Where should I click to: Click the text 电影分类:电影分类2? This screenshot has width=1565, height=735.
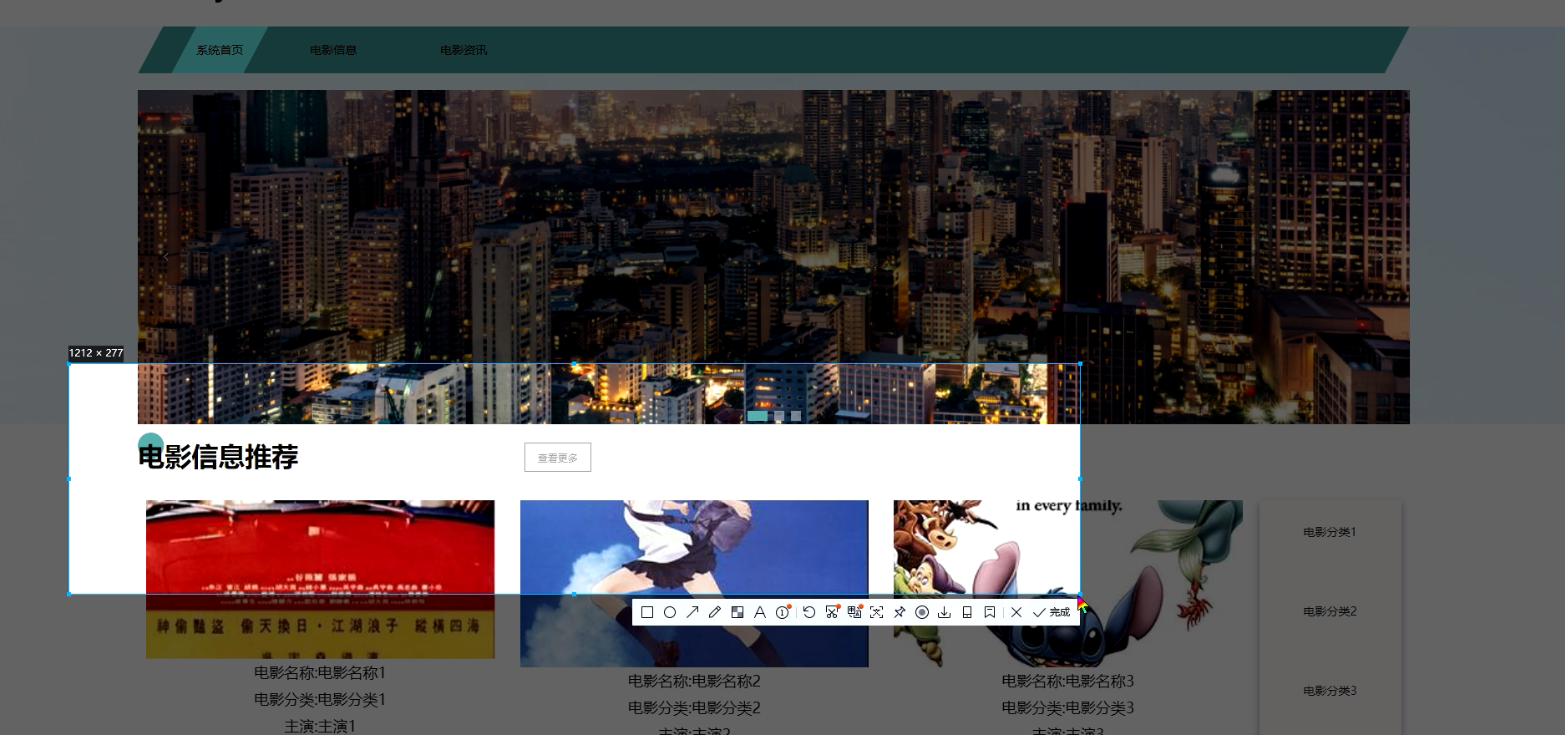tap(694, 707)
